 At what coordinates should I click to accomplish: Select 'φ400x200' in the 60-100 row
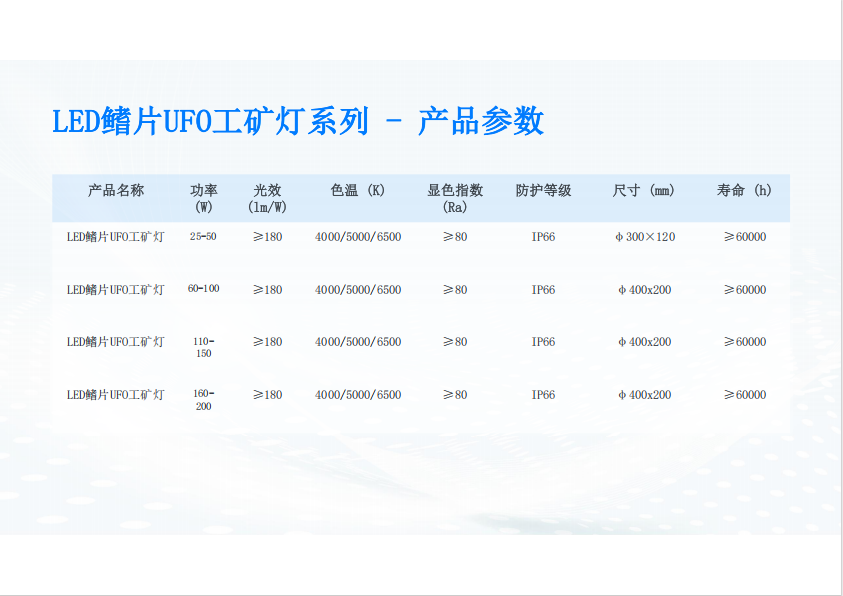tap(645, 290)
